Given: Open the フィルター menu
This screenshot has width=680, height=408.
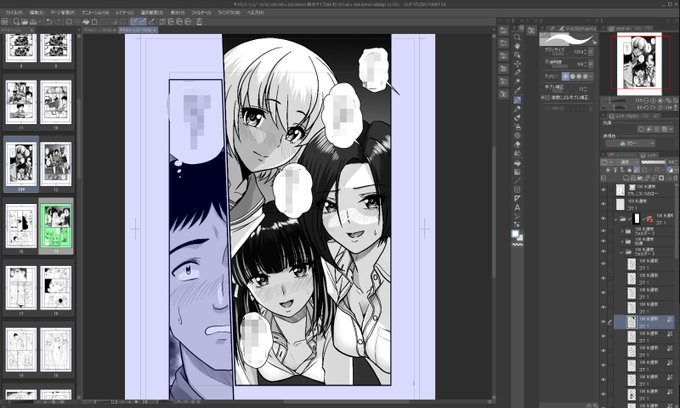Looking at the screenshot, I should 201,13.
